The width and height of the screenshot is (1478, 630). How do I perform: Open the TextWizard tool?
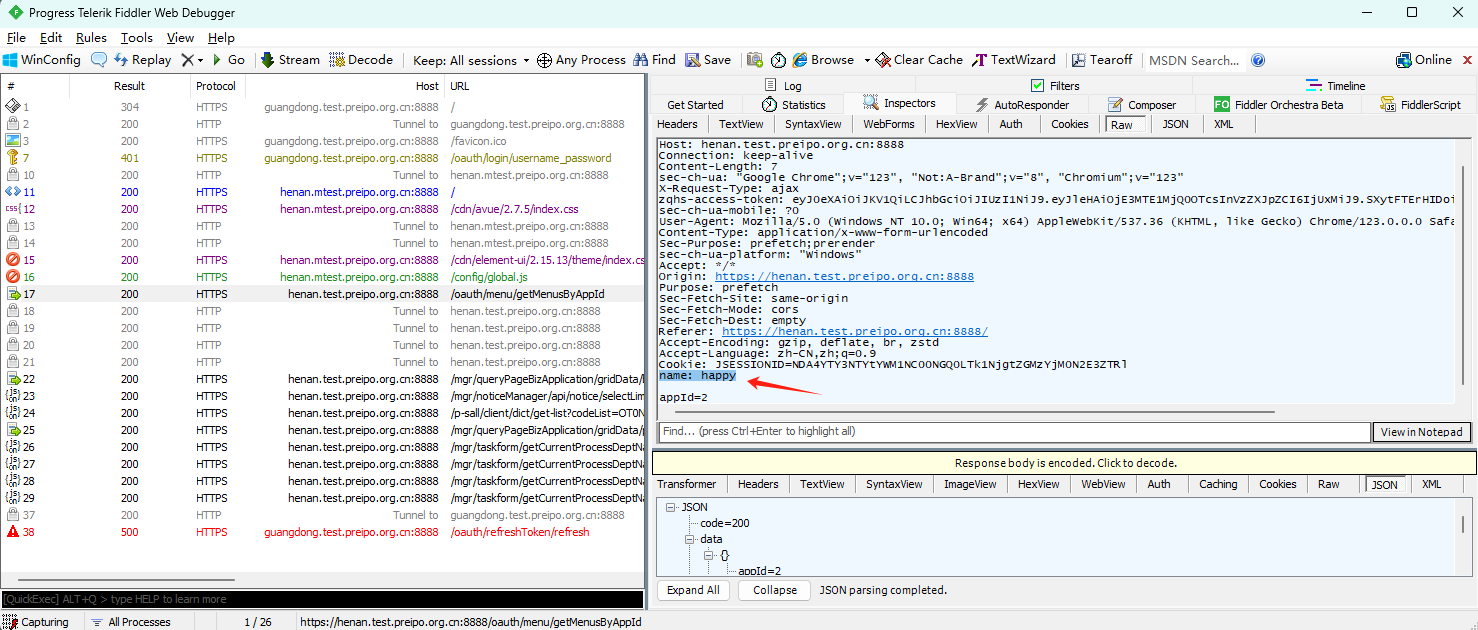pyautogui.click(x=1014, y=60)
